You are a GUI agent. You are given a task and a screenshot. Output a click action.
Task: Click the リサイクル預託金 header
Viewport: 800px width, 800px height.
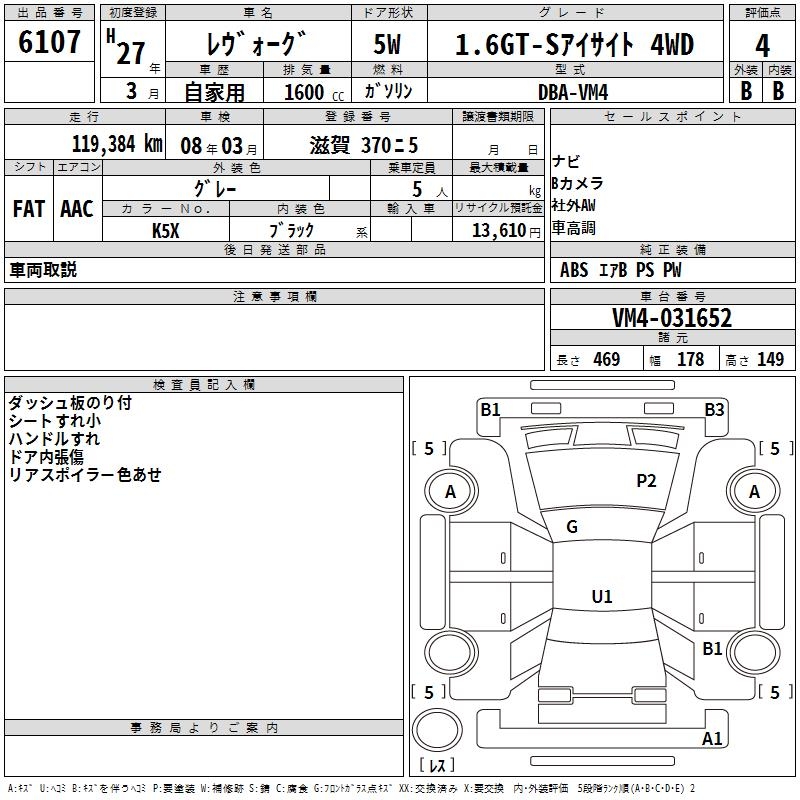(498, 208)
